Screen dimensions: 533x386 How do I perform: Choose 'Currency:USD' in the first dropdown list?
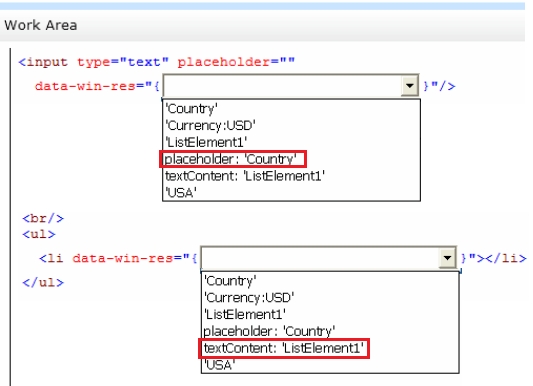(210, 125)
